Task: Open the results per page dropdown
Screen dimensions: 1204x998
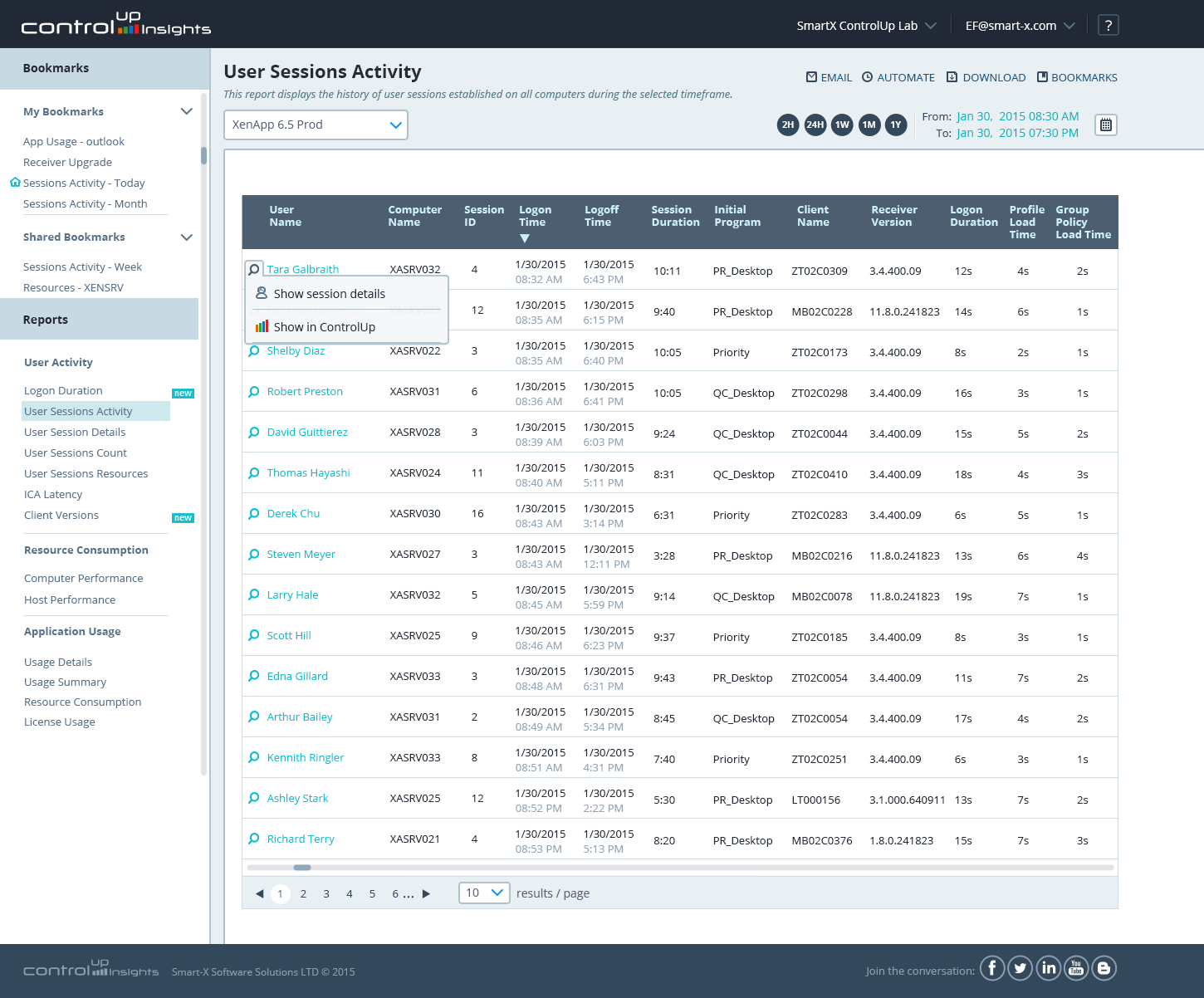Action: pyautogui.click(x=484, y=893)
